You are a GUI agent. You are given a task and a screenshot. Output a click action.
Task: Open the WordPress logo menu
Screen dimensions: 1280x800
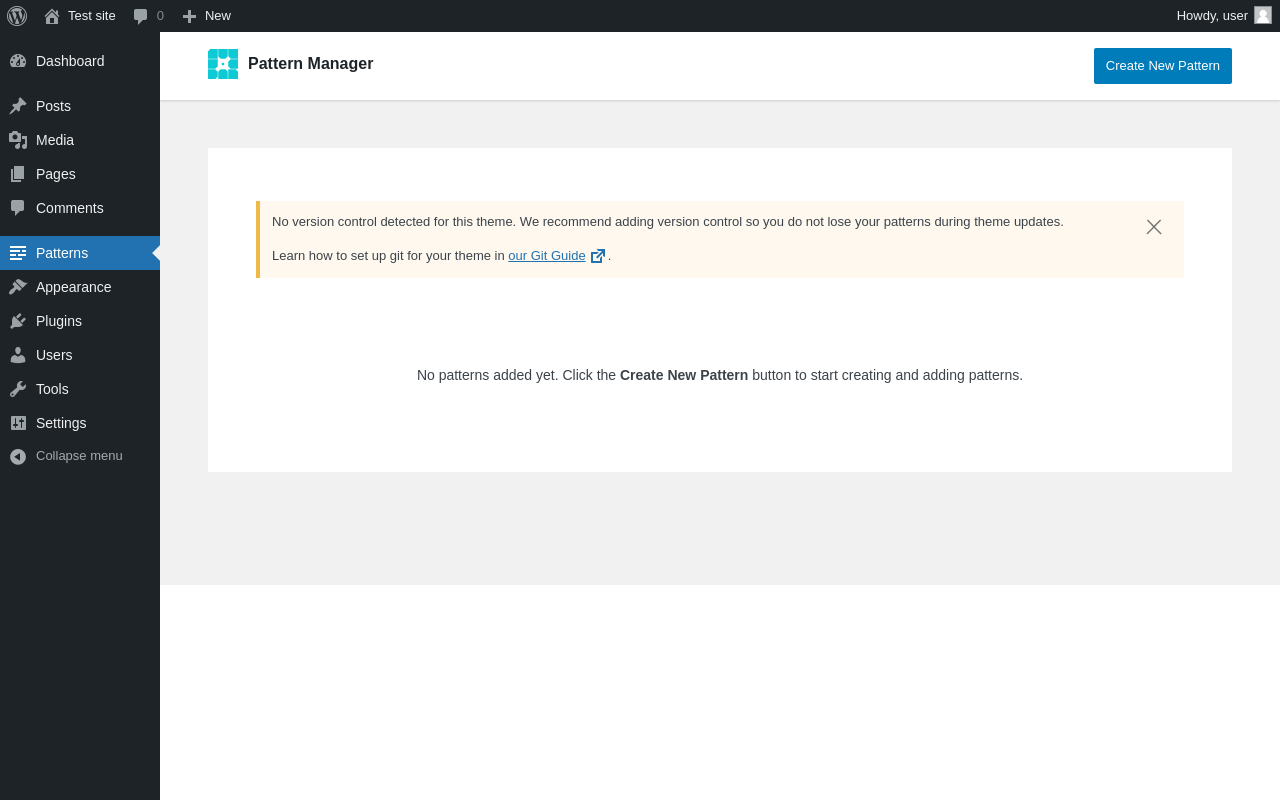17,16
